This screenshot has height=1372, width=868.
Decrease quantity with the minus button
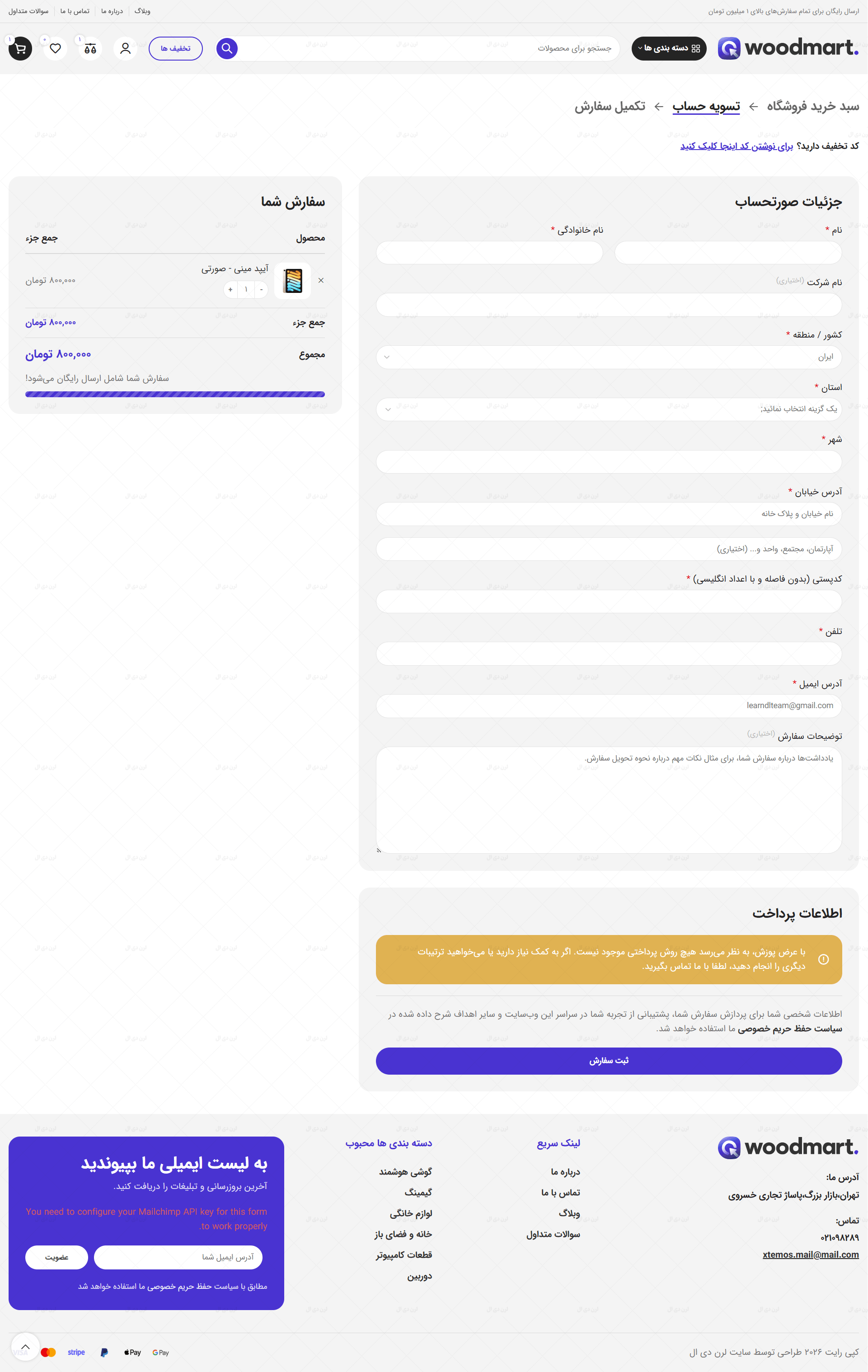[x=262, y=289]
